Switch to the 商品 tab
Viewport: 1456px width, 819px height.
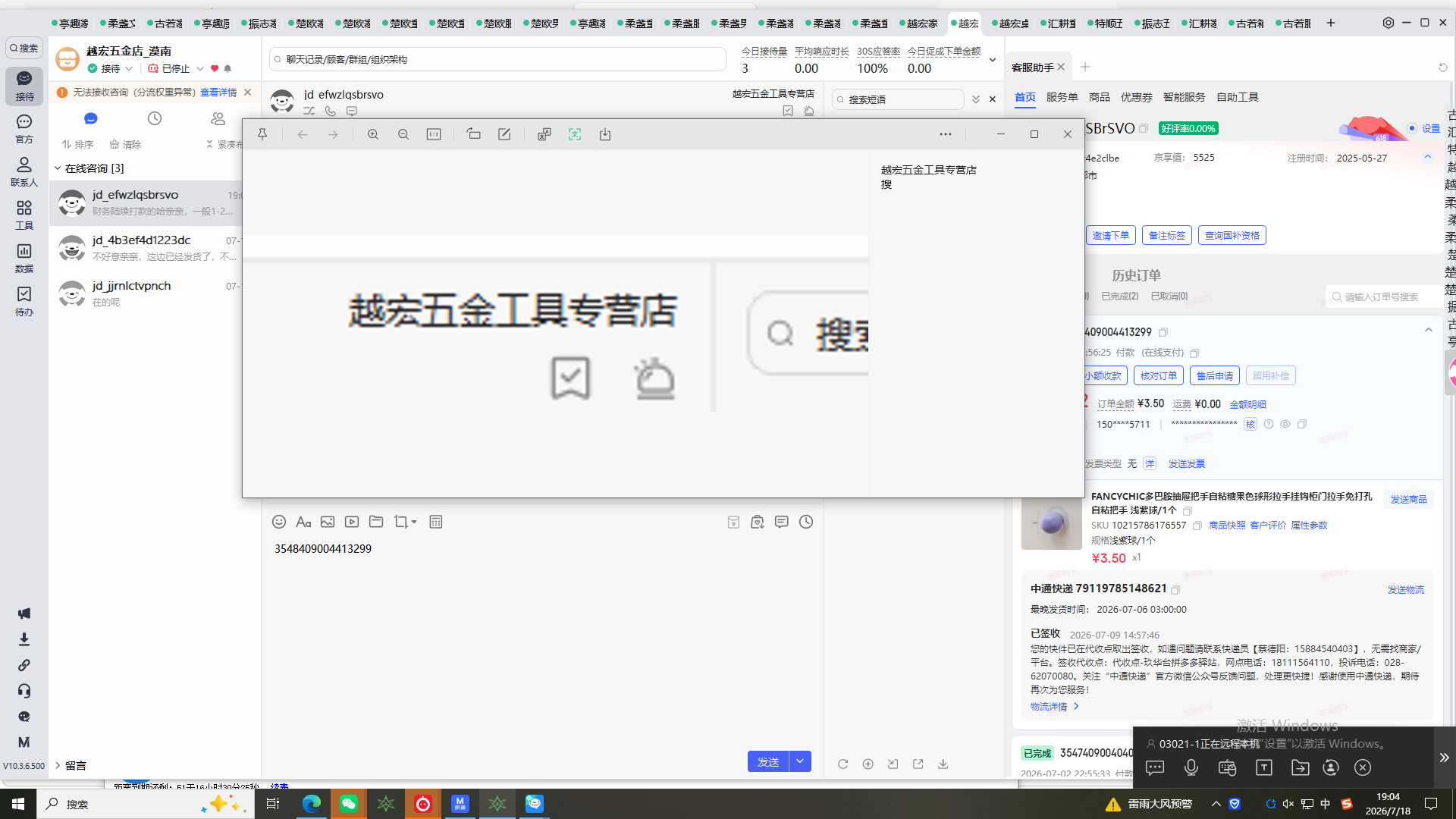(1100, 97)
